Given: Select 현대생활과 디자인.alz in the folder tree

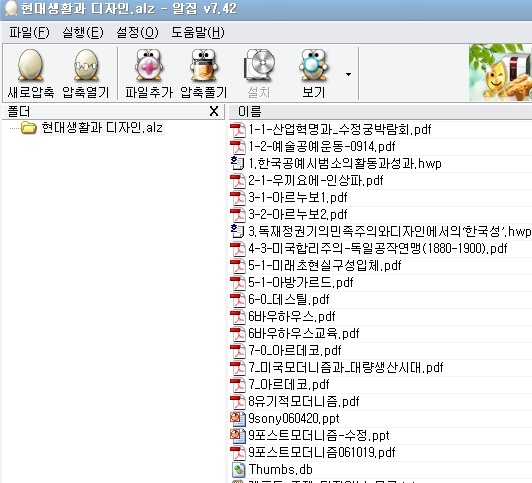Looking at the screenshot, I should click(102, 128).
